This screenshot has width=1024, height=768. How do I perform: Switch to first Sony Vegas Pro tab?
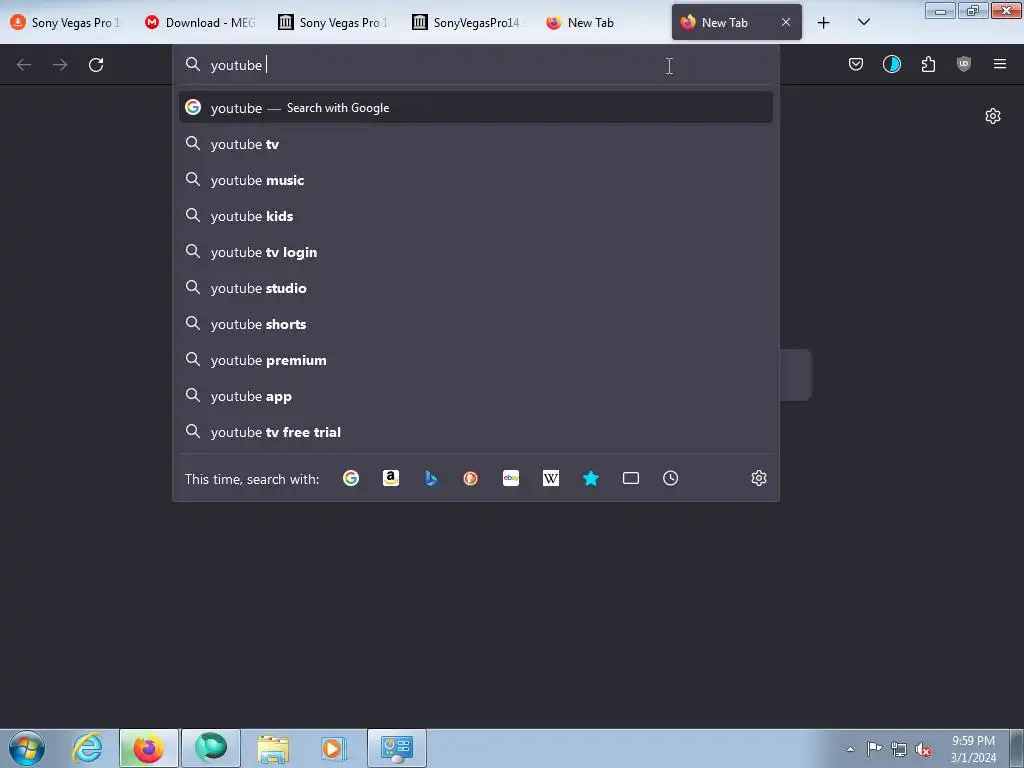66,22
